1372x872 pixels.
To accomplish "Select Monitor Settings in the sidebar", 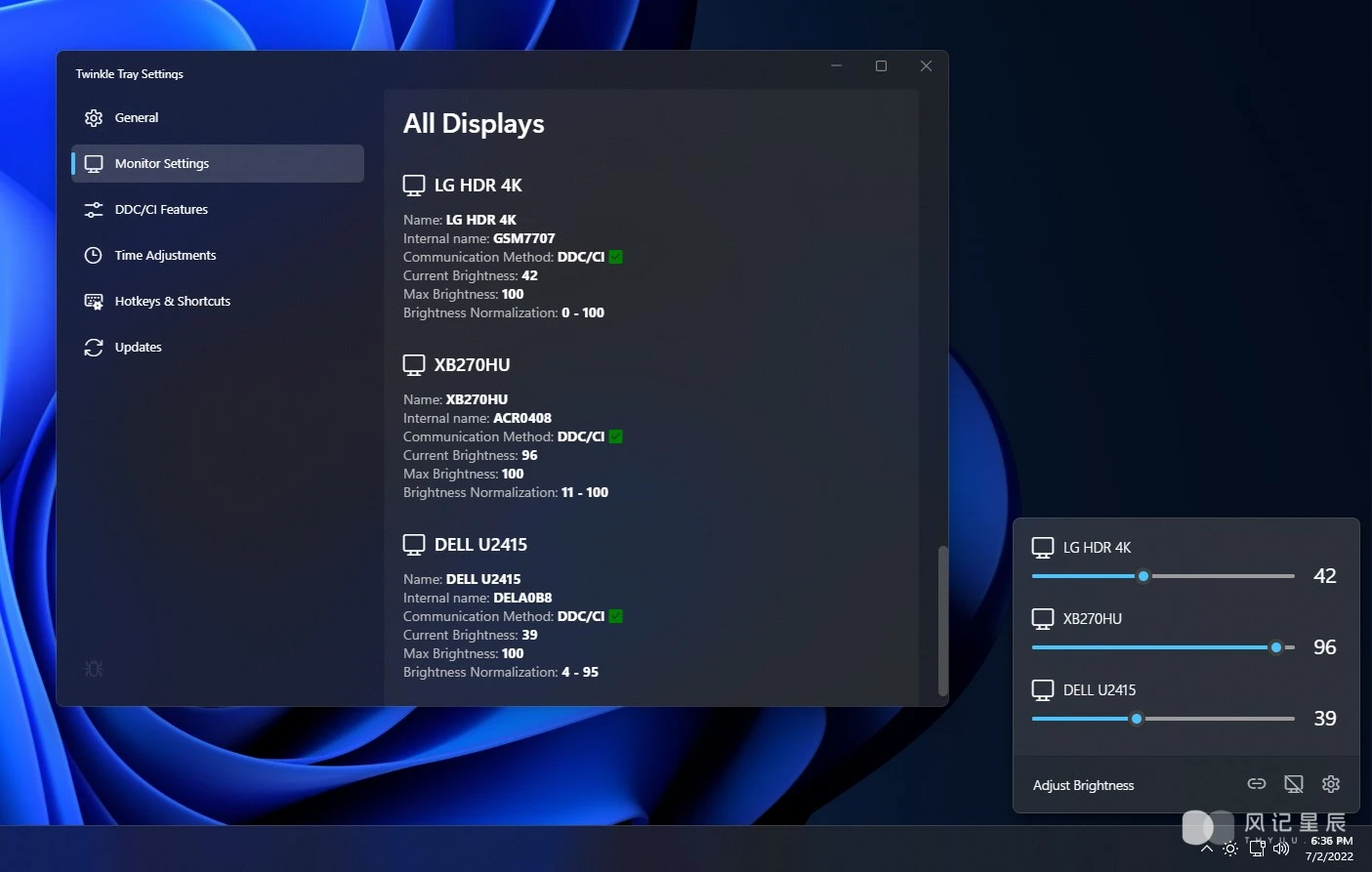I will (218, 164).
